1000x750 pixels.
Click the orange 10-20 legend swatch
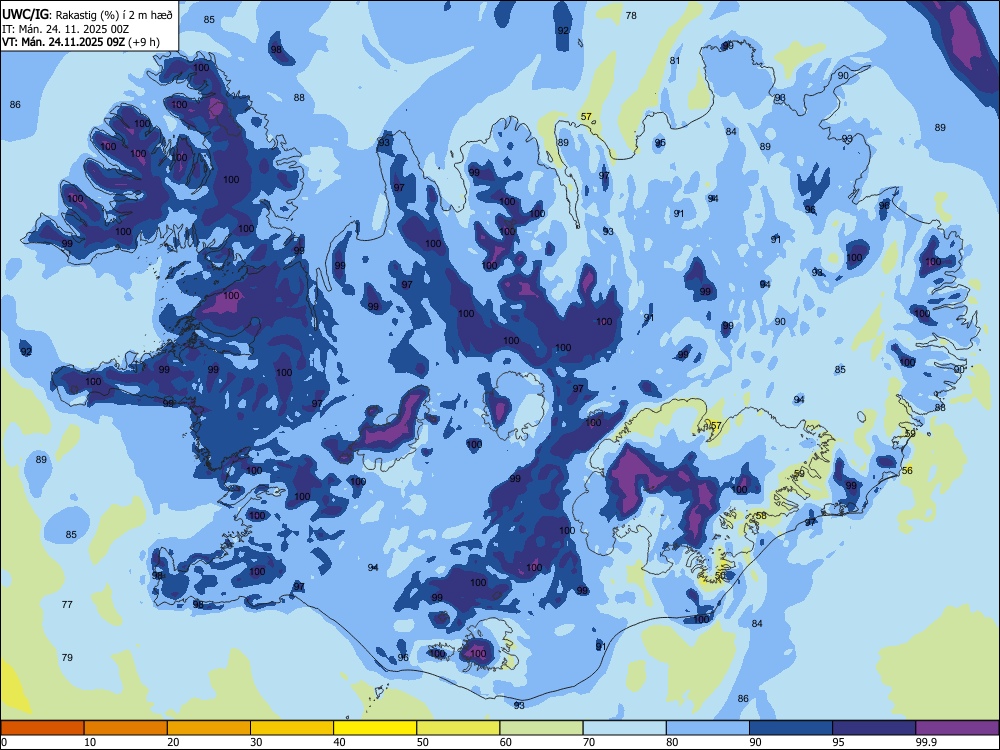(126, 728)
